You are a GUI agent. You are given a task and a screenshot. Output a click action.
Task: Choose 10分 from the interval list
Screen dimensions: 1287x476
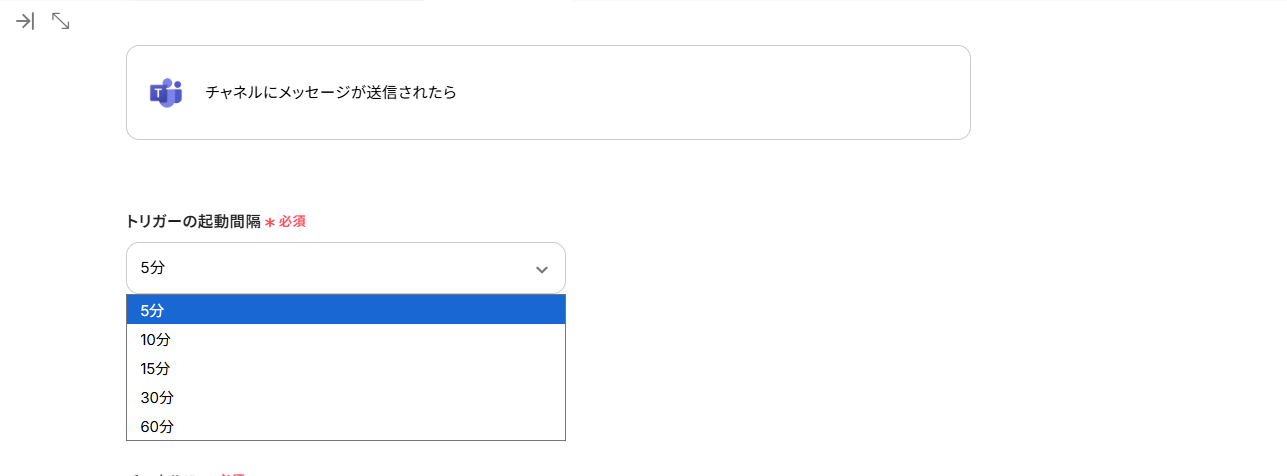[156, 339]
